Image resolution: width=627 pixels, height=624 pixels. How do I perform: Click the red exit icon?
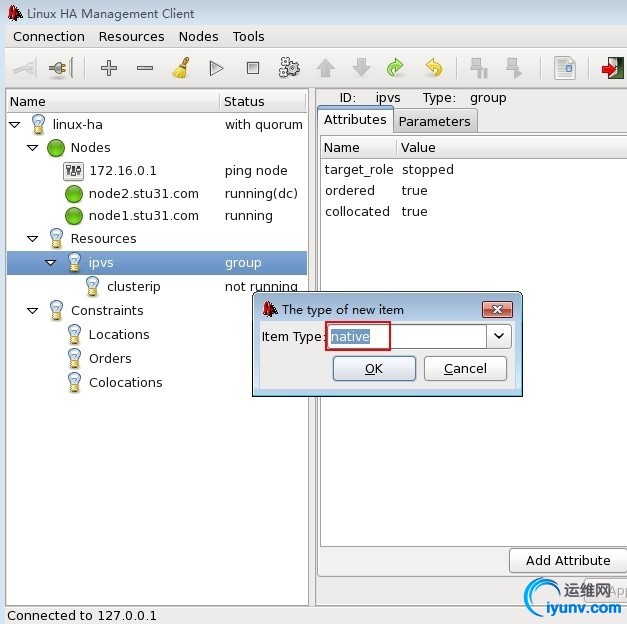tap(613, 68)
